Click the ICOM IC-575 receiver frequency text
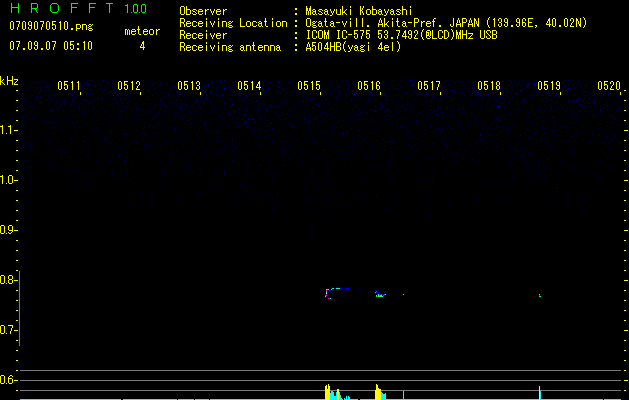 (401, 35)
